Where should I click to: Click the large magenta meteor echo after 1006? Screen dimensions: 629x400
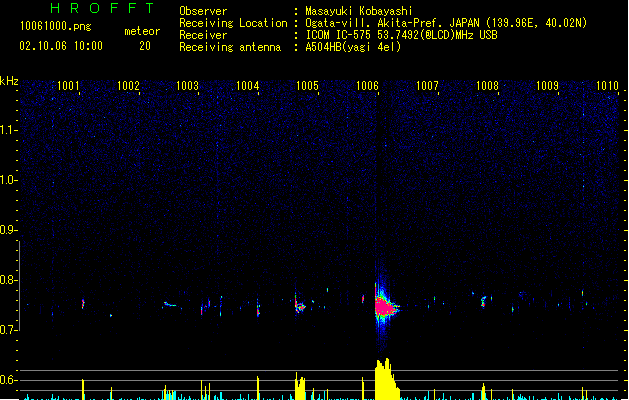(x=386, y=307)
